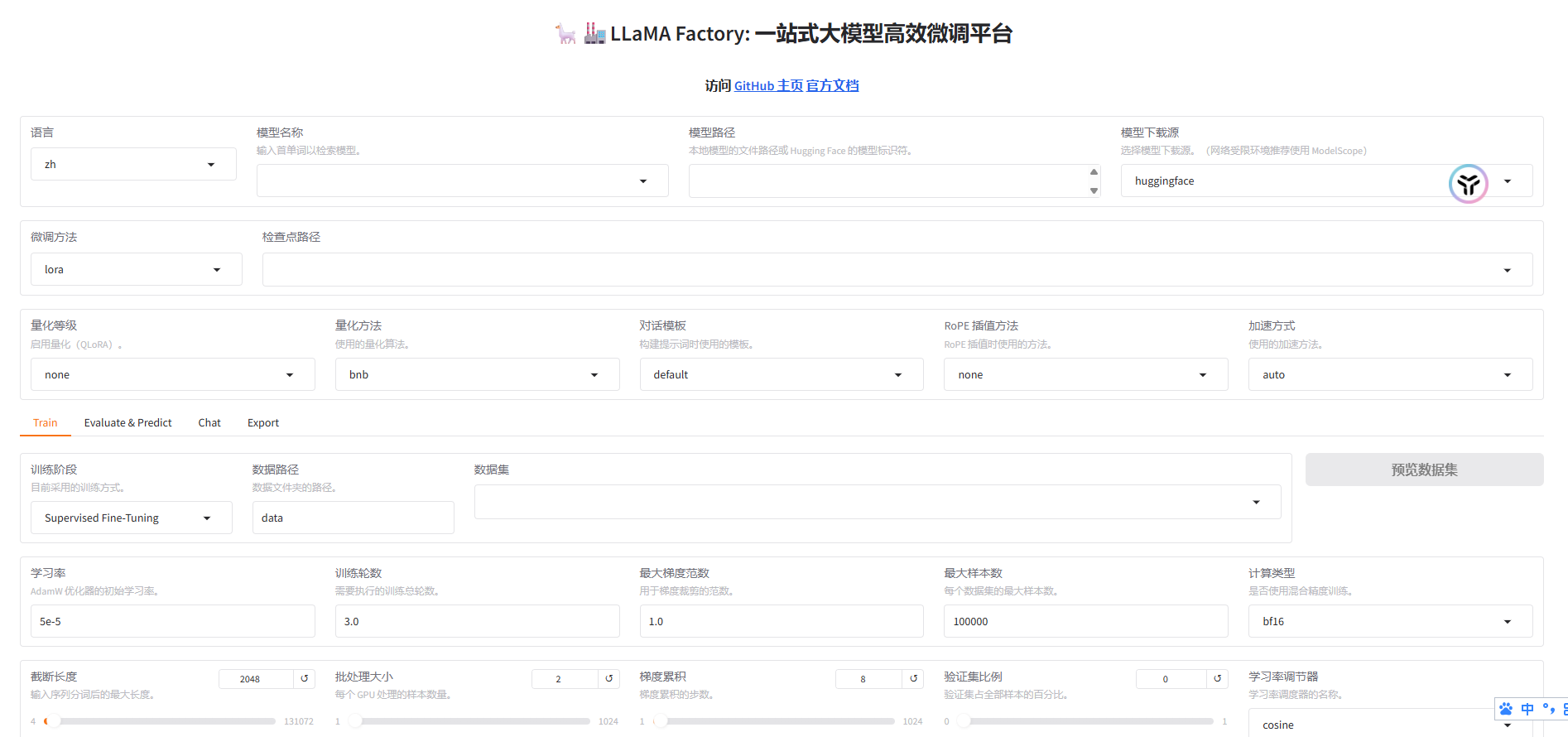Screen dimensions: 1568x737
Task: Click the 验证集比例 slider handle
Action: pyautogui.click(x=963, y=721)
